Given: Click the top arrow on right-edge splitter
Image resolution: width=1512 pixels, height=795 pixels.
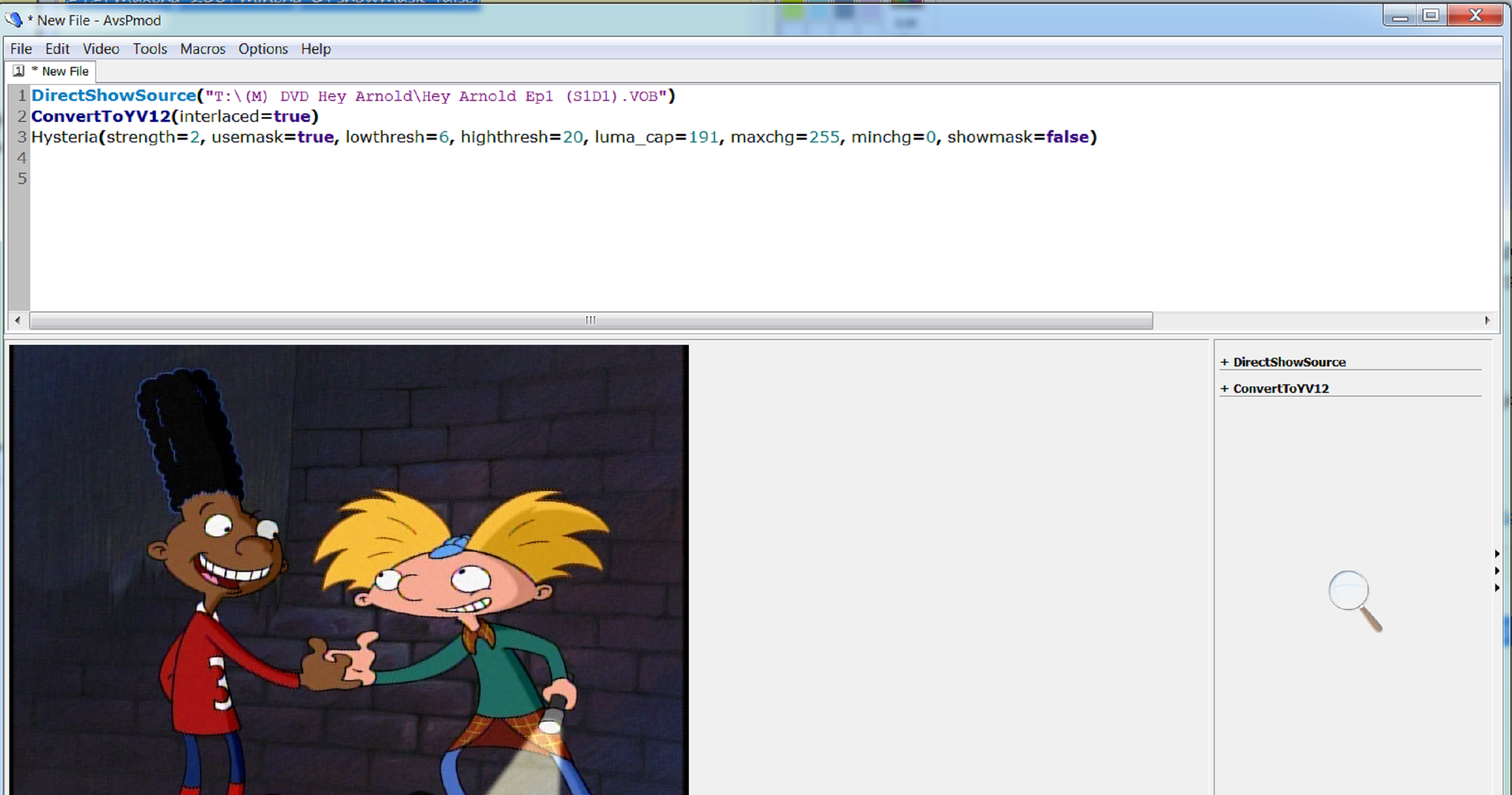Looking at the screenshot, I should [1497, 554].
